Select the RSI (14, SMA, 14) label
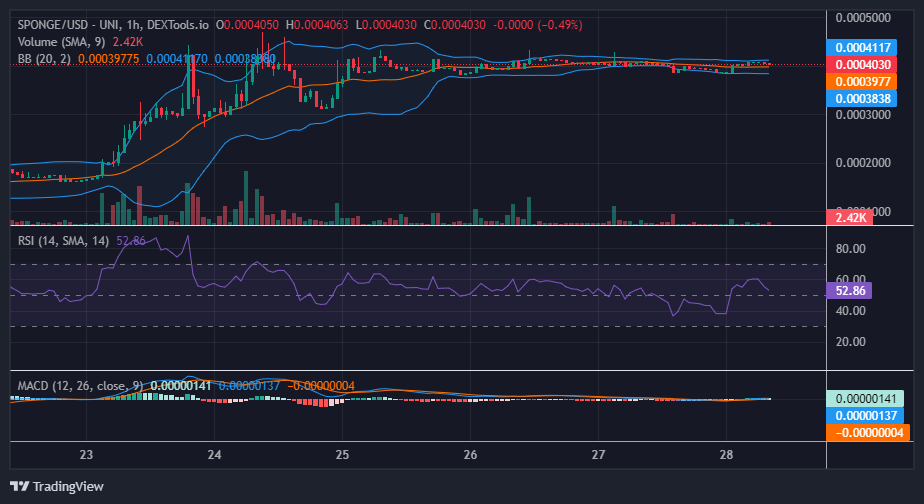This screenshot has height=504, width=924. [63, 241]
